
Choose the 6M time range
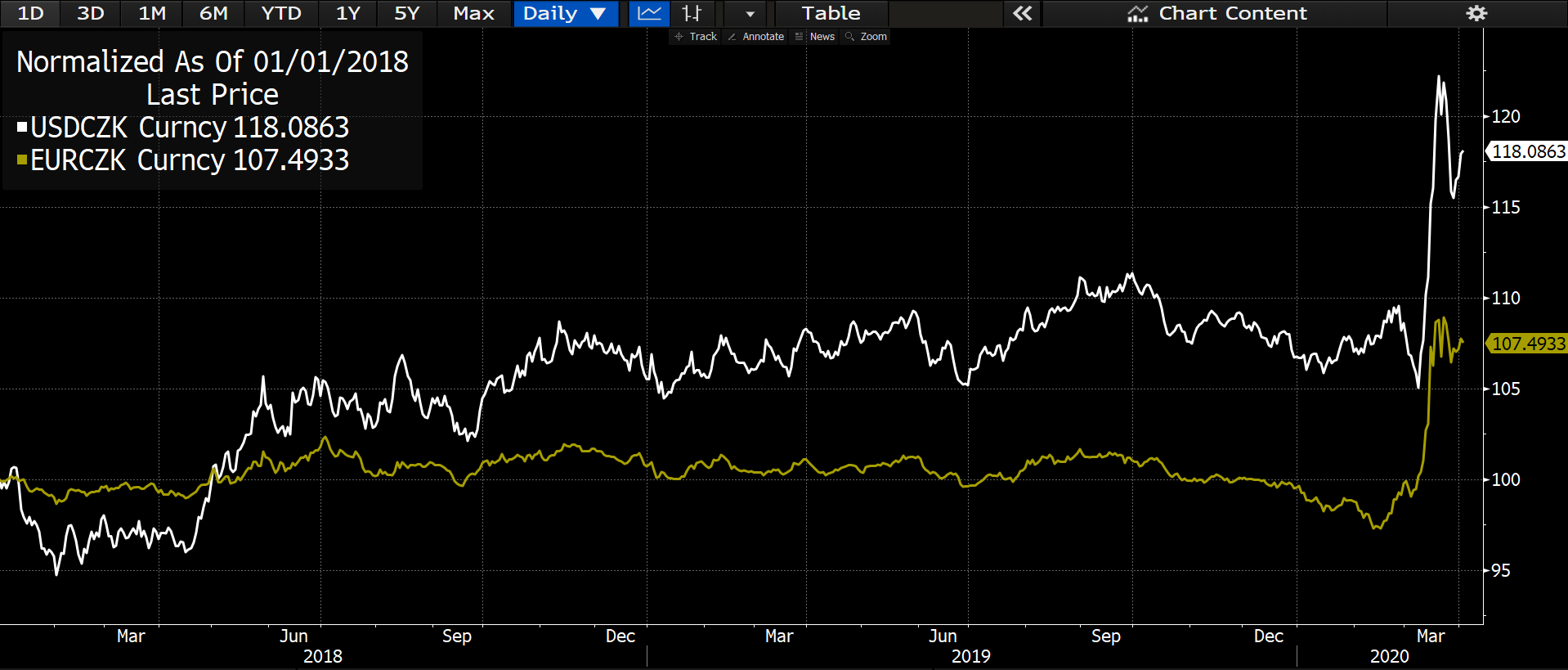[x=213, y=13]
